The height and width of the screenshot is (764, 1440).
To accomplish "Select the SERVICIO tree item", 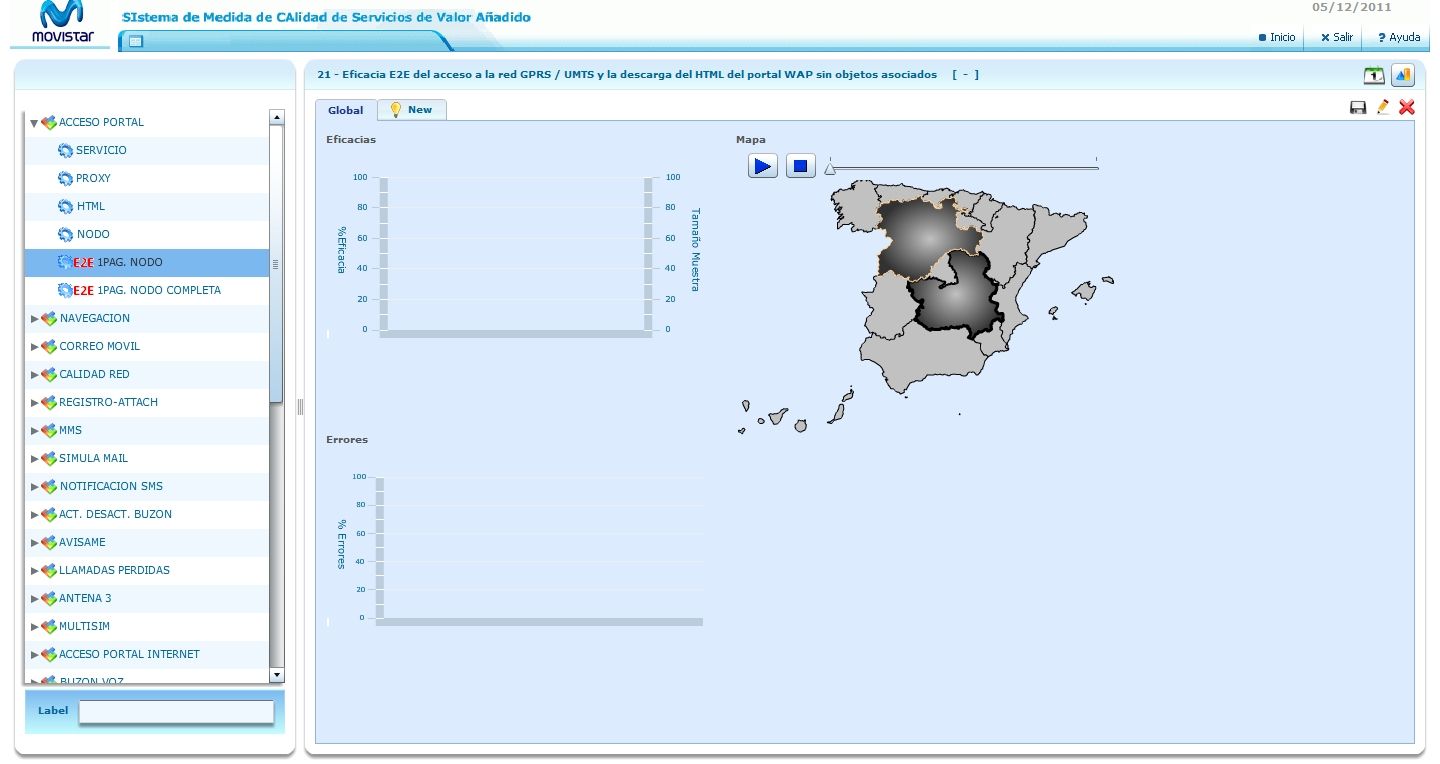I will pos(101,150).
